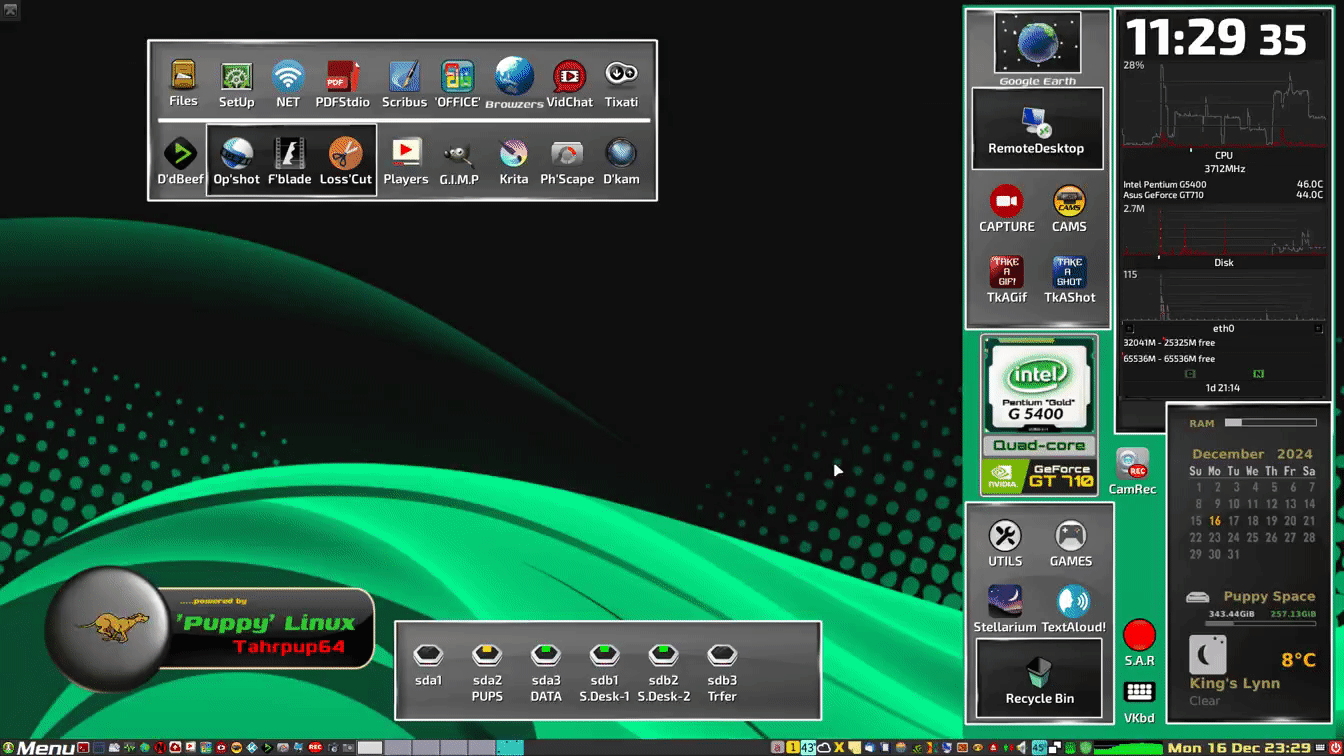
Task: Toggle the VKbd virtual keyboard
Action: click(x=1139, y=700)
